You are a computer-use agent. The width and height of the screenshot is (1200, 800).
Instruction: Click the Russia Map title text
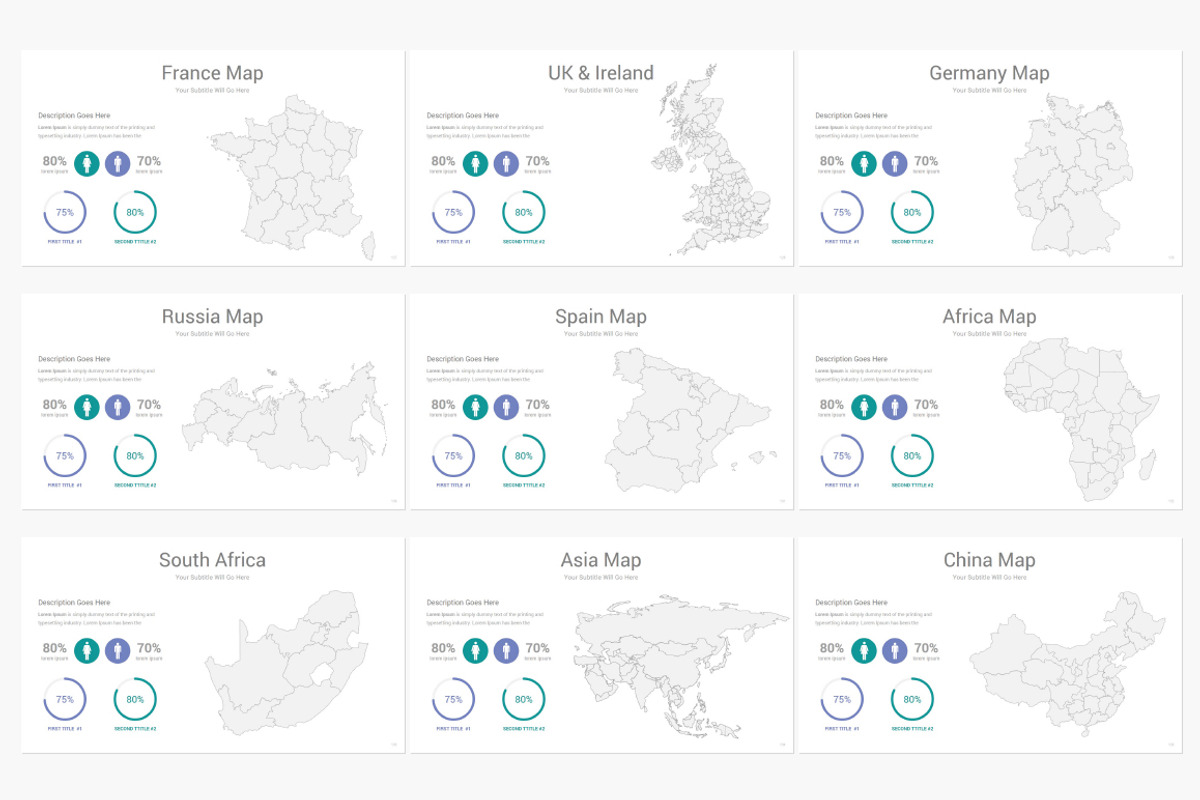pyautogui.click(x=212, y=317)
